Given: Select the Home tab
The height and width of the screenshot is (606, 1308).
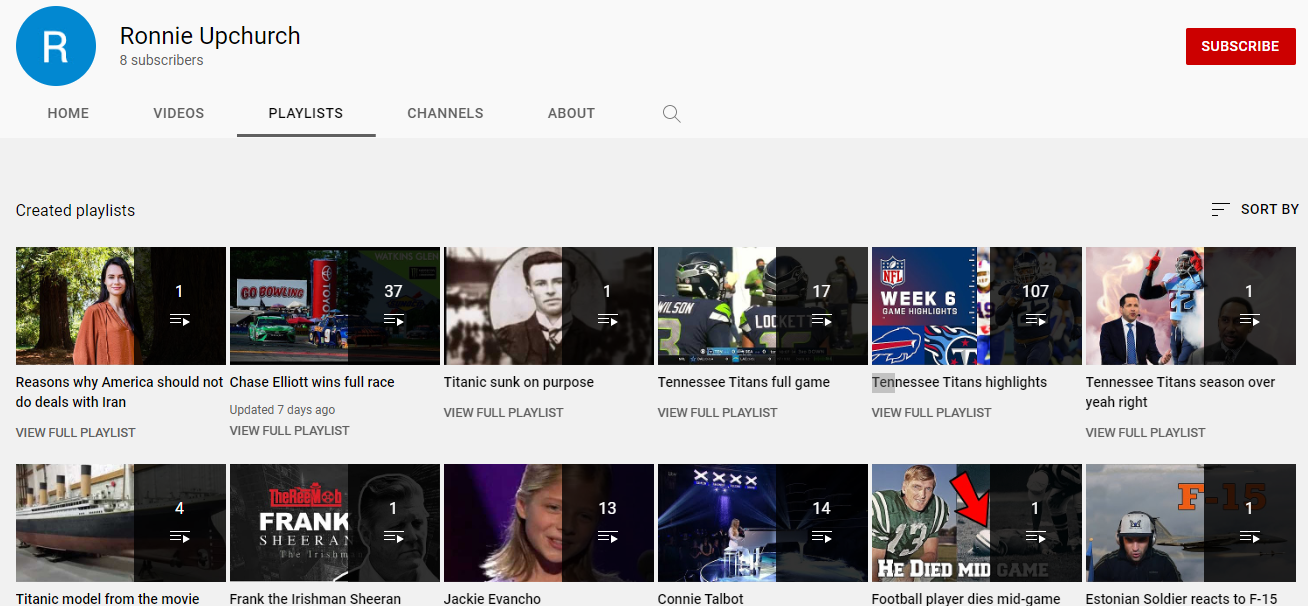Looking at the screenshot, I should click(x=68, y=114).
